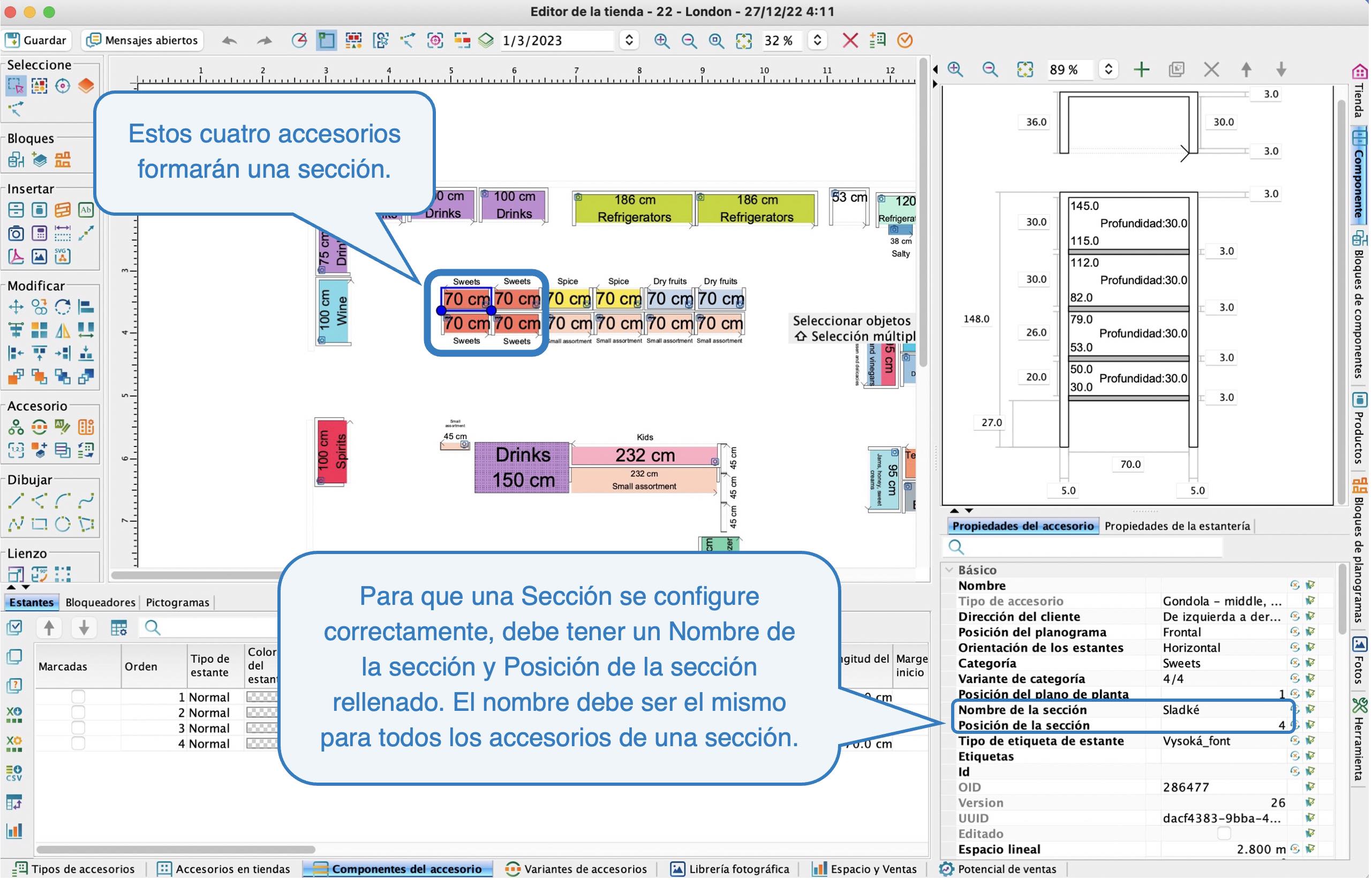Open the Librería fotográfica bottom tab
The width and height of the screenshot is (1372, 880).
click(731, 870)
